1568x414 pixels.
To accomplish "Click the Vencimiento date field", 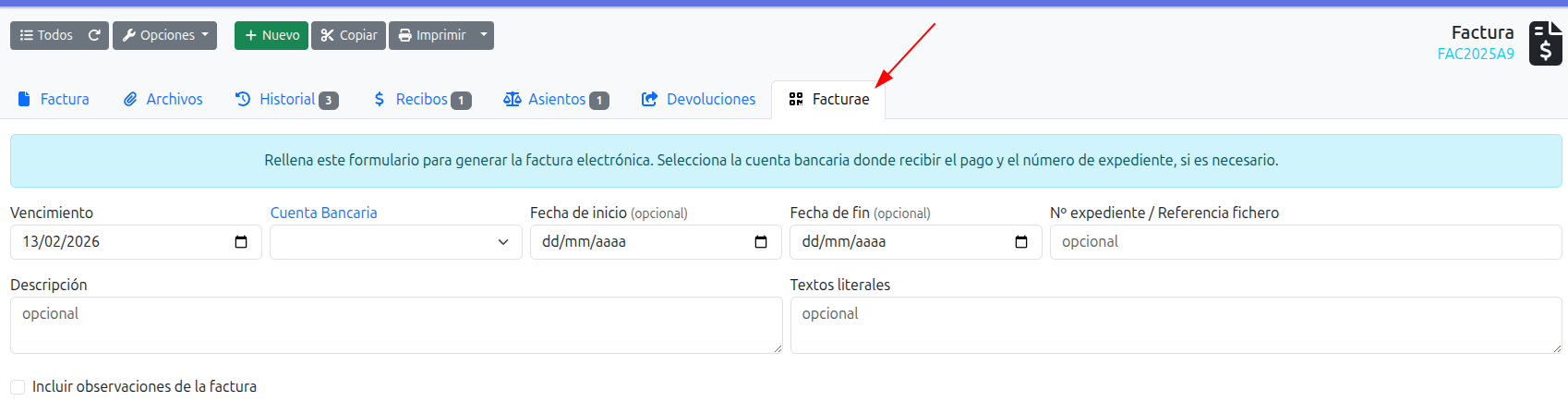I will point(136,242).
